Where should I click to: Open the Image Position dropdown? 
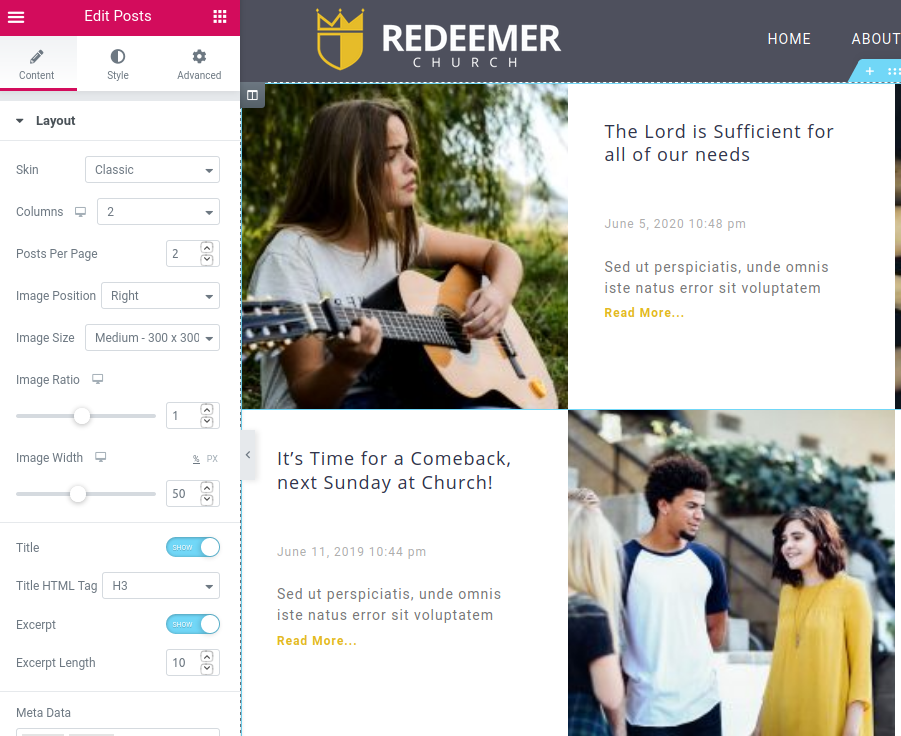[160, 295]
